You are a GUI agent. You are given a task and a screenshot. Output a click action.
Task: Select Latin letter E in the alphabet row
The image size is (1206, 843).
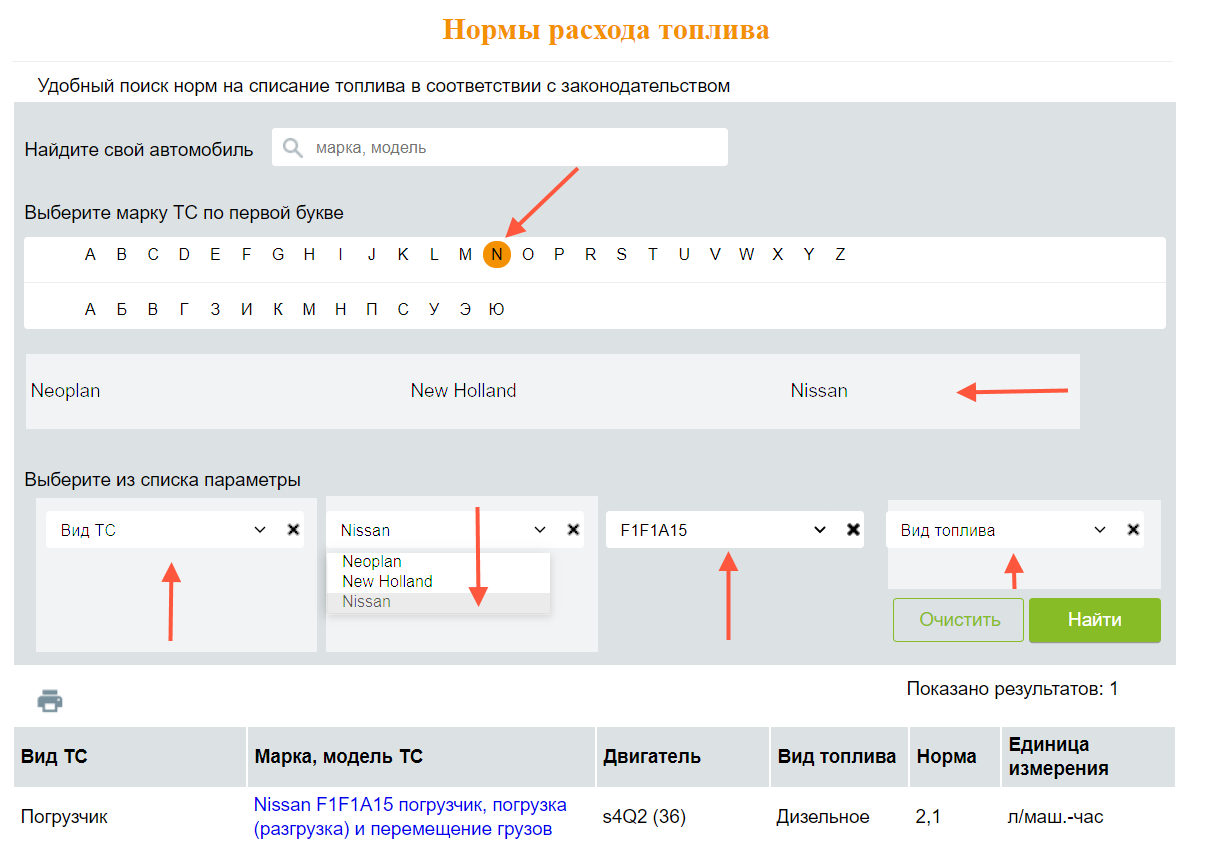(x=215, y=255)
